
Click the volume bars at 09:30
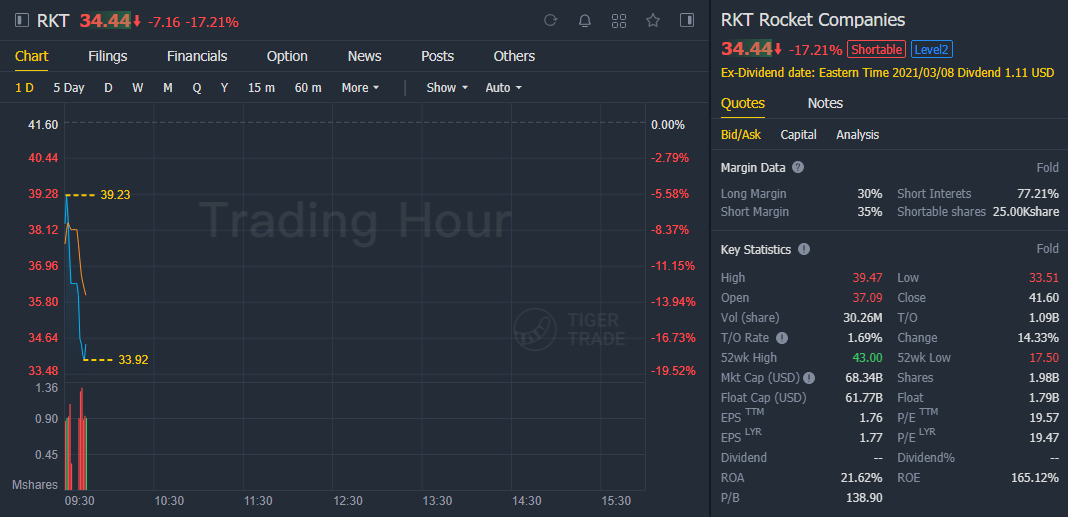click(76, 439)
